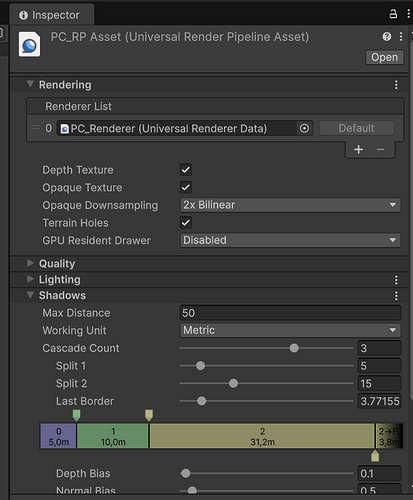Open the Opaque Downsampling dropdown
The height and width of the screenshot is (500, 413).
(290, 205)
